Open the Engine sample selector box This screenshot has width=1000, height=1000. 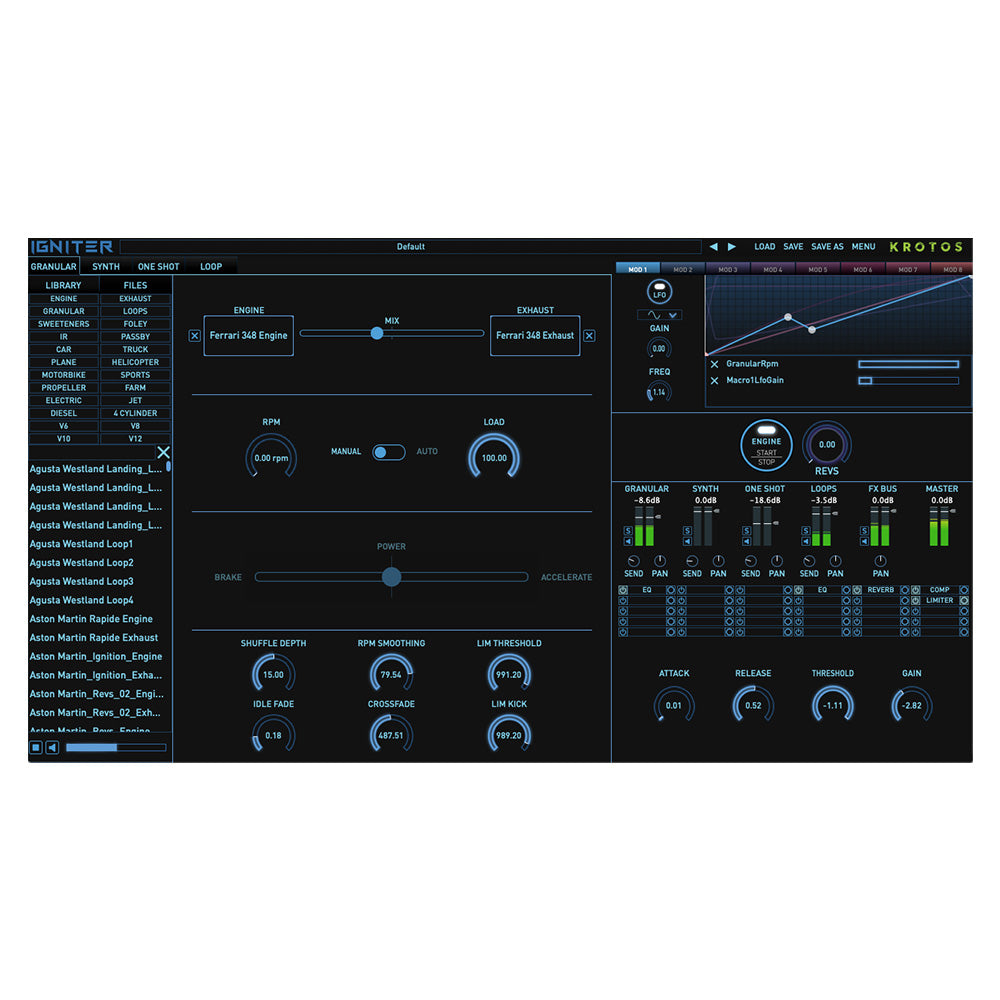248,336
